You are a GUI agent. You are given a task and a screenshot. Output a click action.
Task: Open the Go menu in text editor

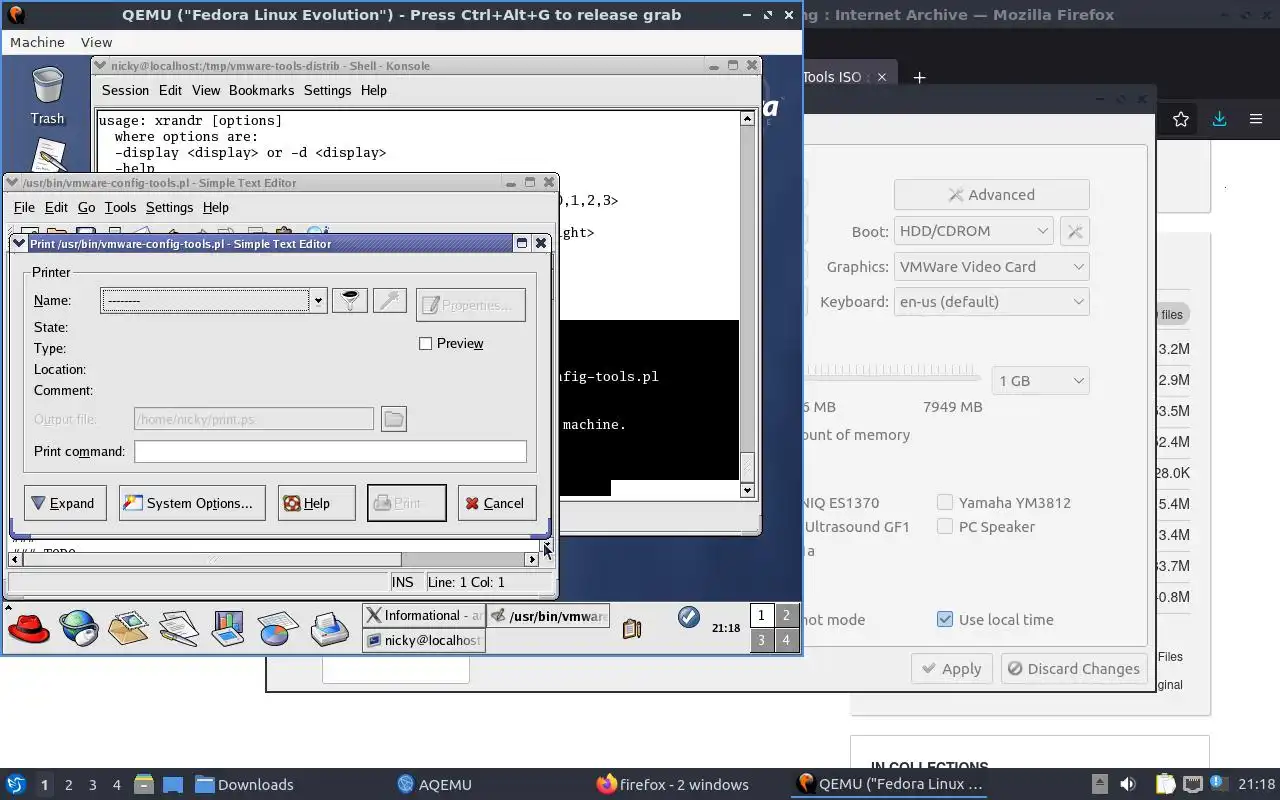[x=86, y=207]
